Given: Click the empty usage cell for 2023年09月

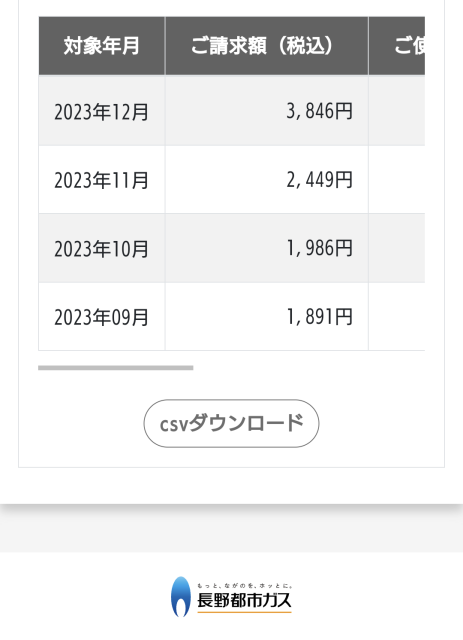Looking at the screenshot, I should 397,317.
